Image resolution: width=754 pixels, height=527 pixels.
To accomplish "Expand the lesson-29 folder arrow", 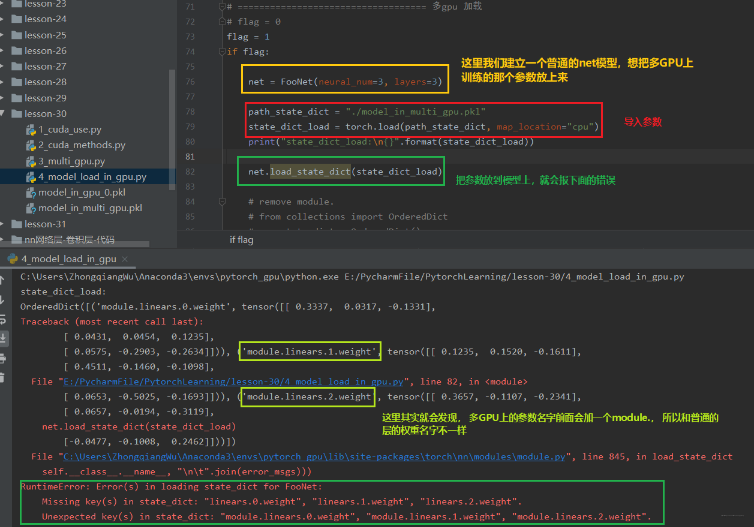I will click(x=2, y=98).
